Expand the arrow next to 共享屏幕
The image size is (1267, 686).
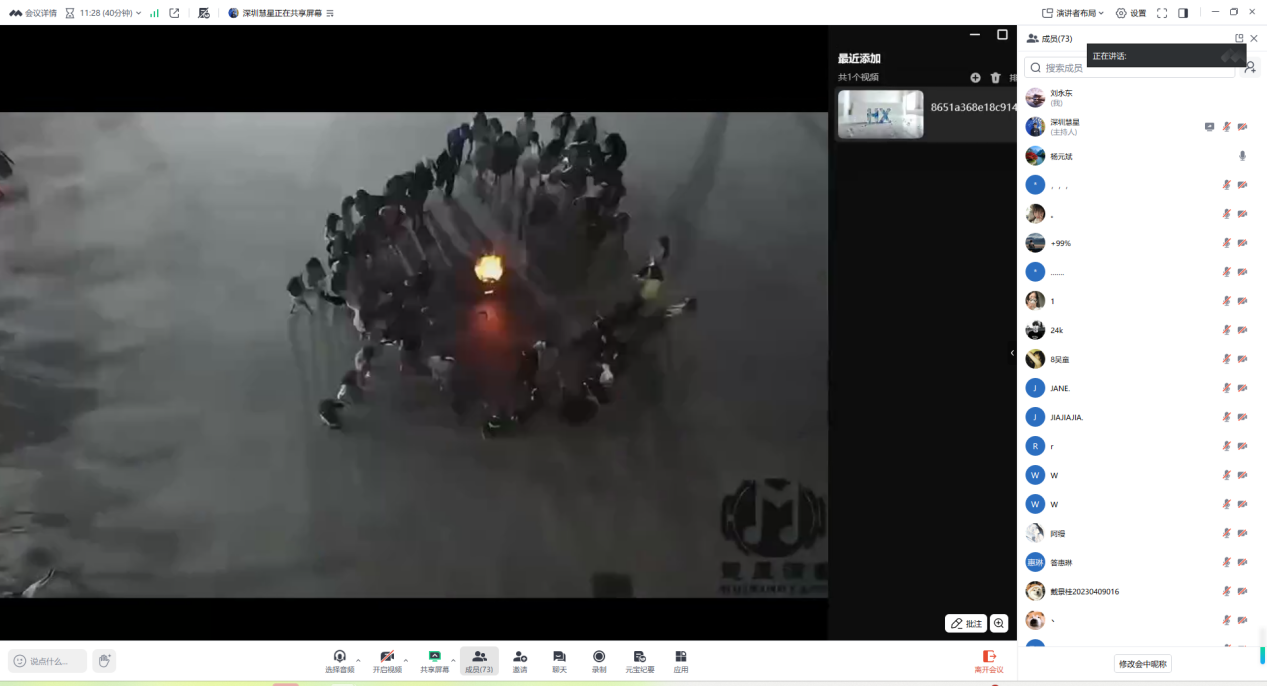(x=453, y=659)
